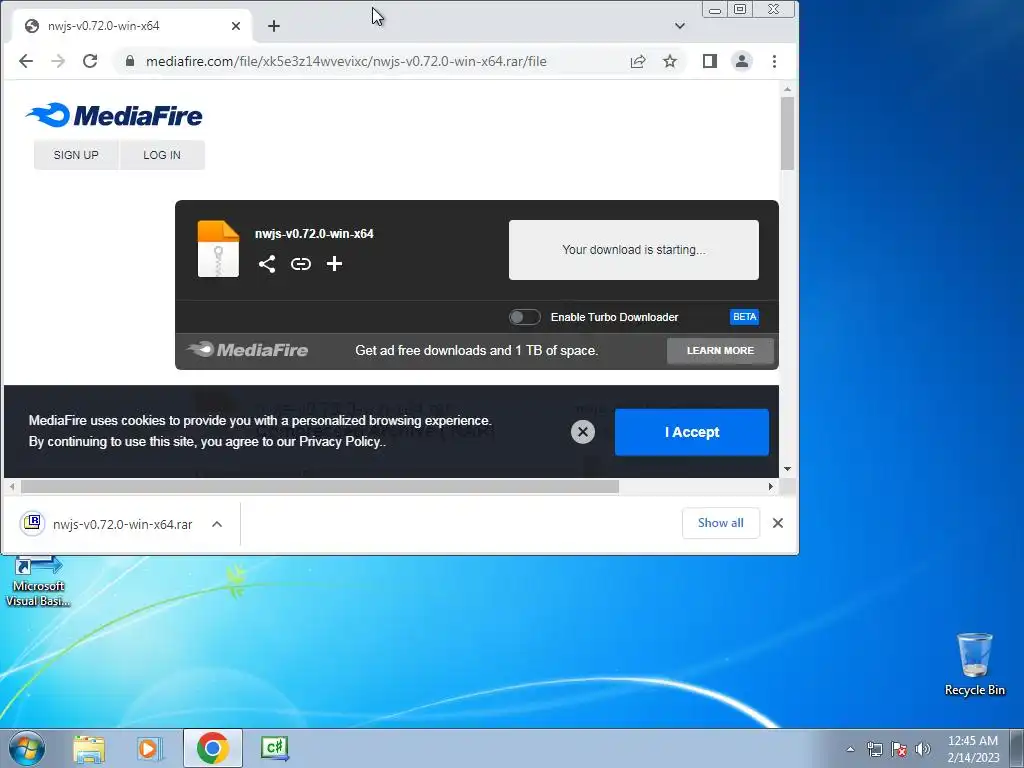Click the vertical scrollbar up arrow
This screenshot has width=1024, height=768.
pos(788,89)
